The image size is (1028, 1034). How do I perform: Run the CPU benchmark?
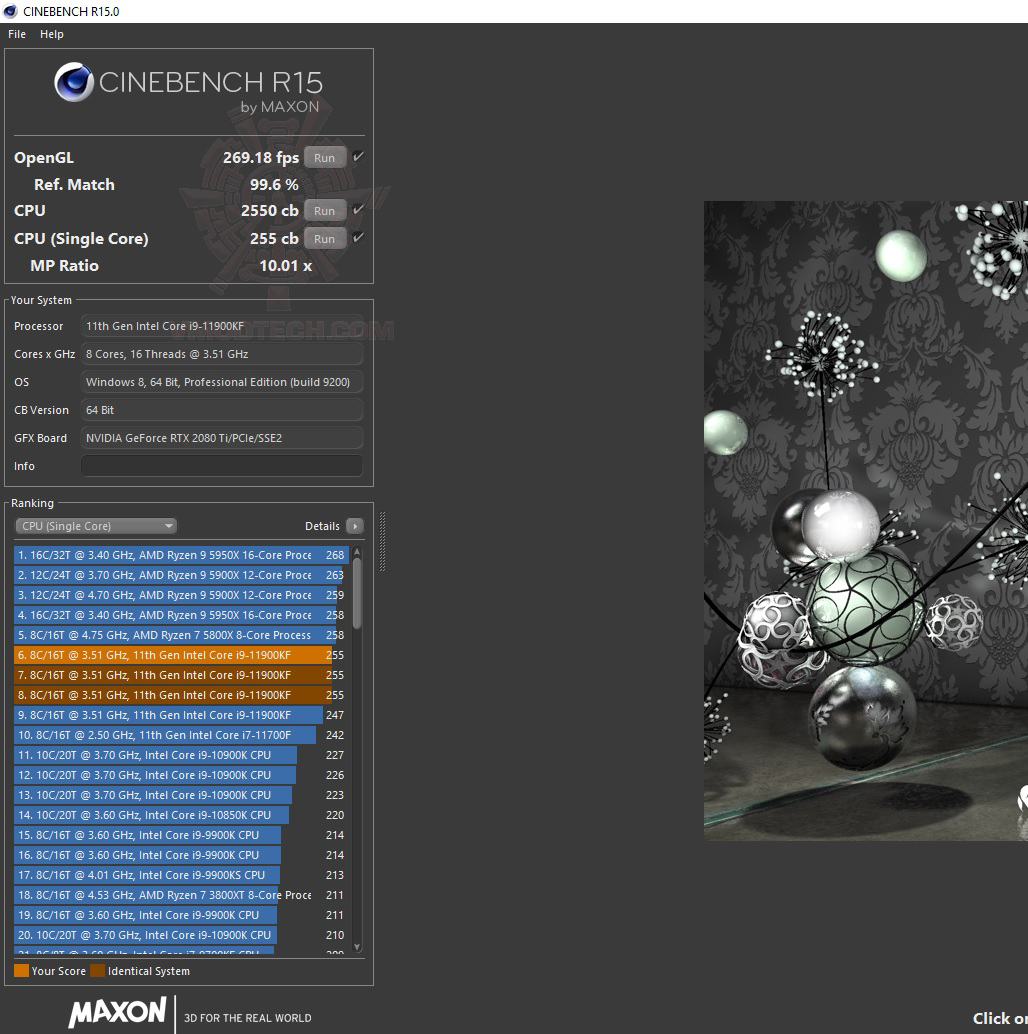(x=324, y=211)
